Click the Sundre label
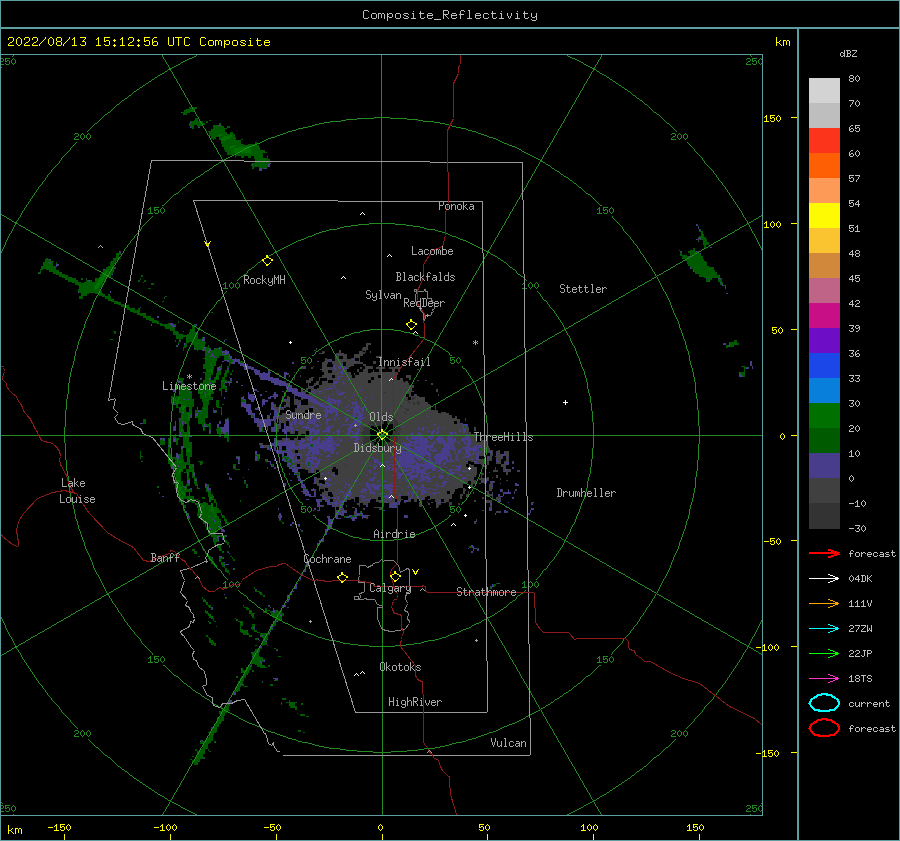 (x=303, y=415)
